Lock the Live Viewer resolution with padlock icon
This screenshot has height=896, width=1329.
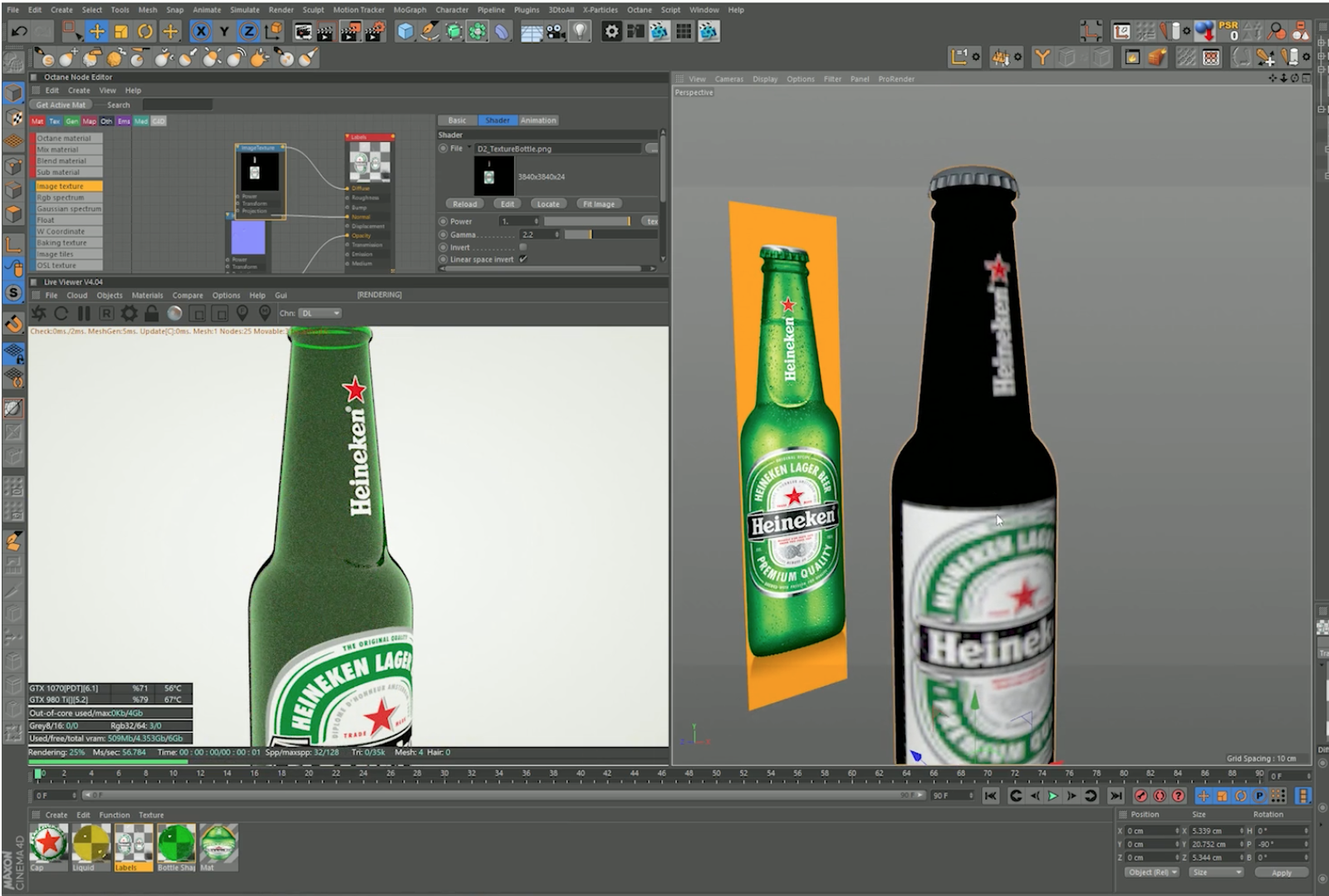coord(151,314)
